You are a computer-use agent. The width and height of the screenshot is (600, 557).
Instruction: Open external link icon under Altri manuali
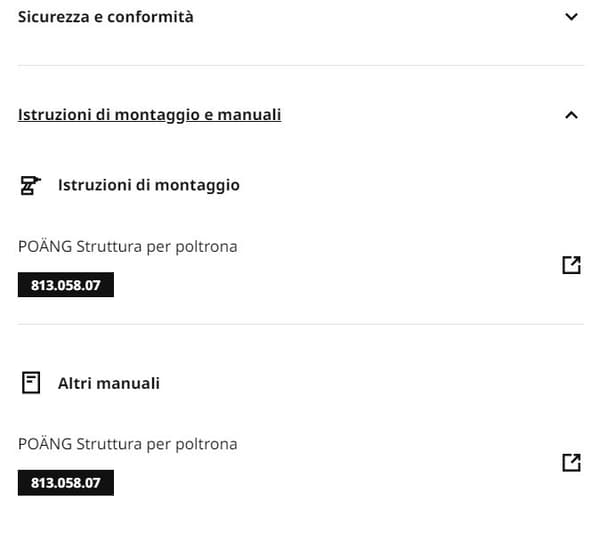point(571,462)
